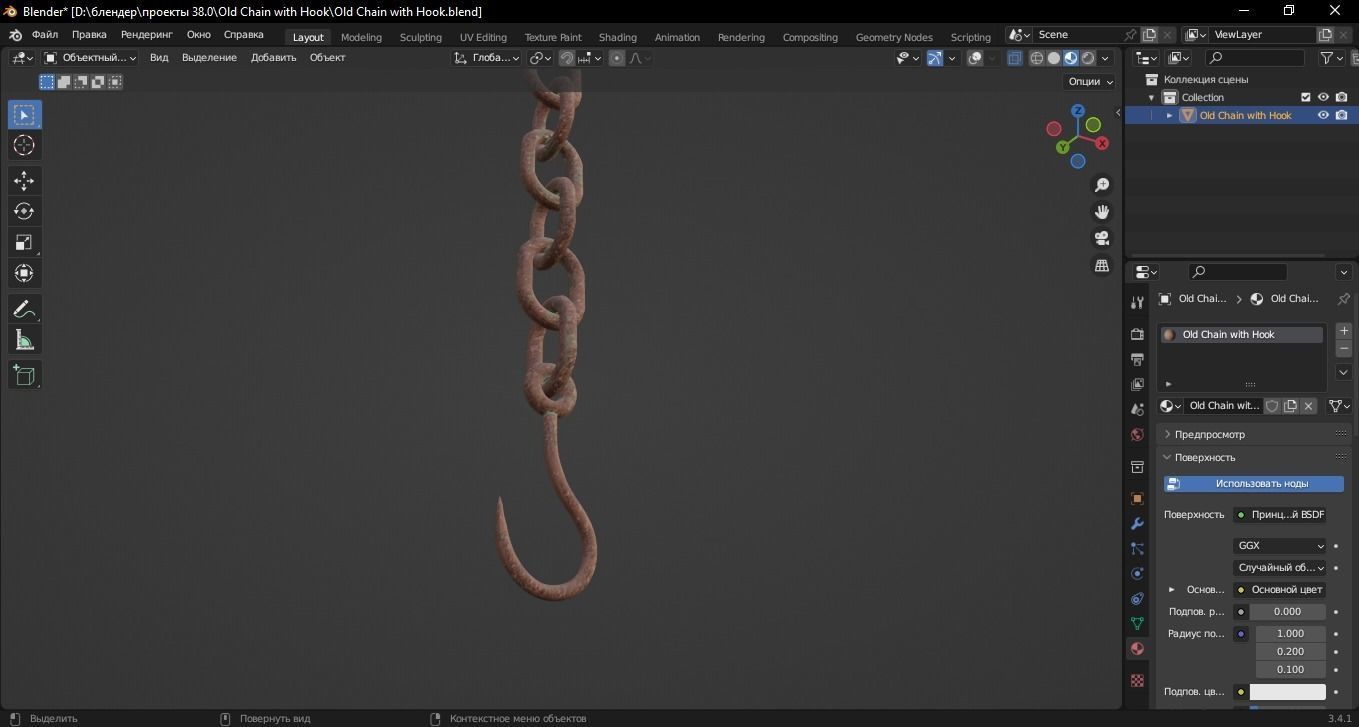Collapse the Collection tree in outliner

click(1152, 97)
